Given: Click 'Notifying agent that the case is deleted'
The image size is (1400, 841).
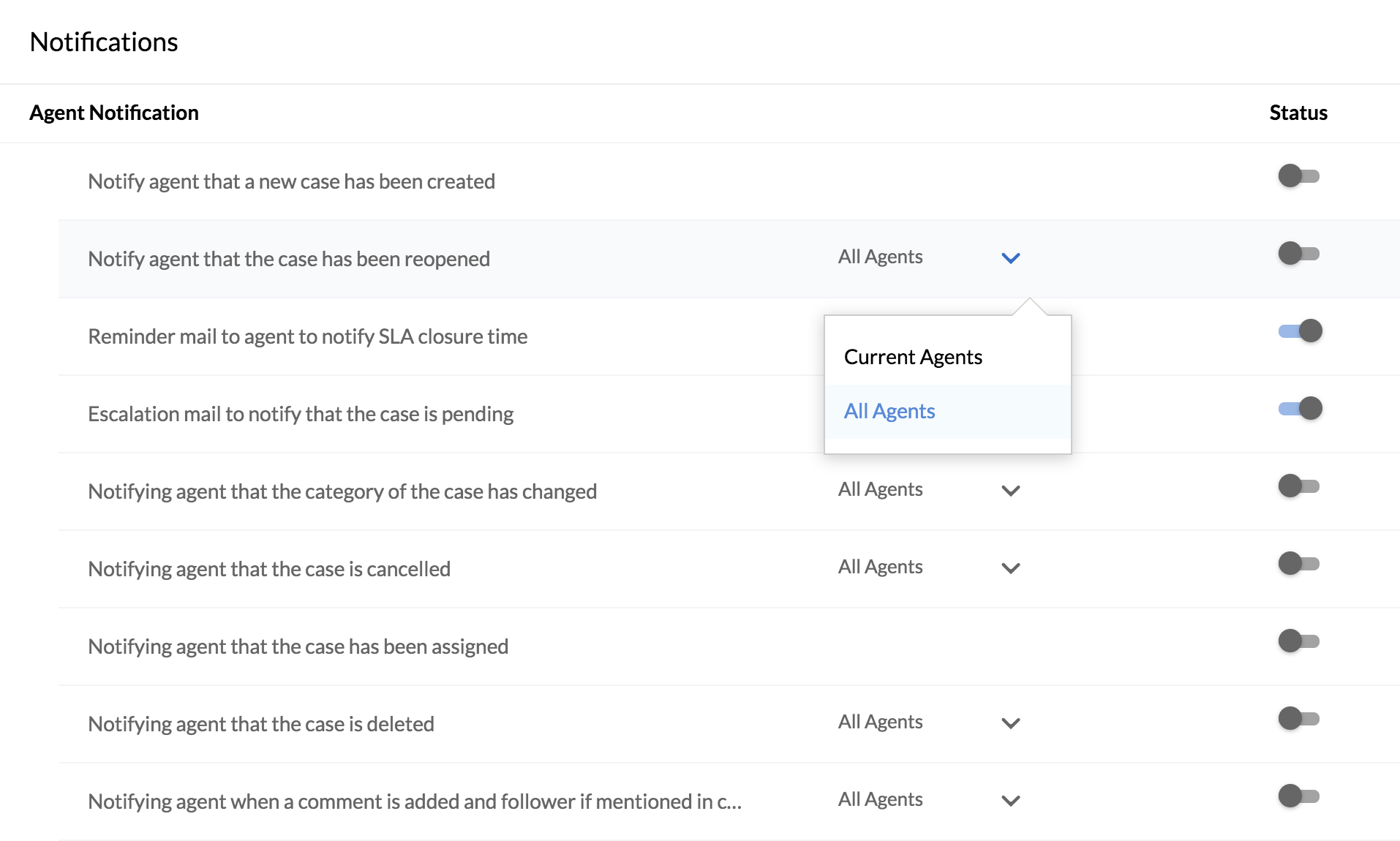Looking at the screenshot, I should pos(261,724).
